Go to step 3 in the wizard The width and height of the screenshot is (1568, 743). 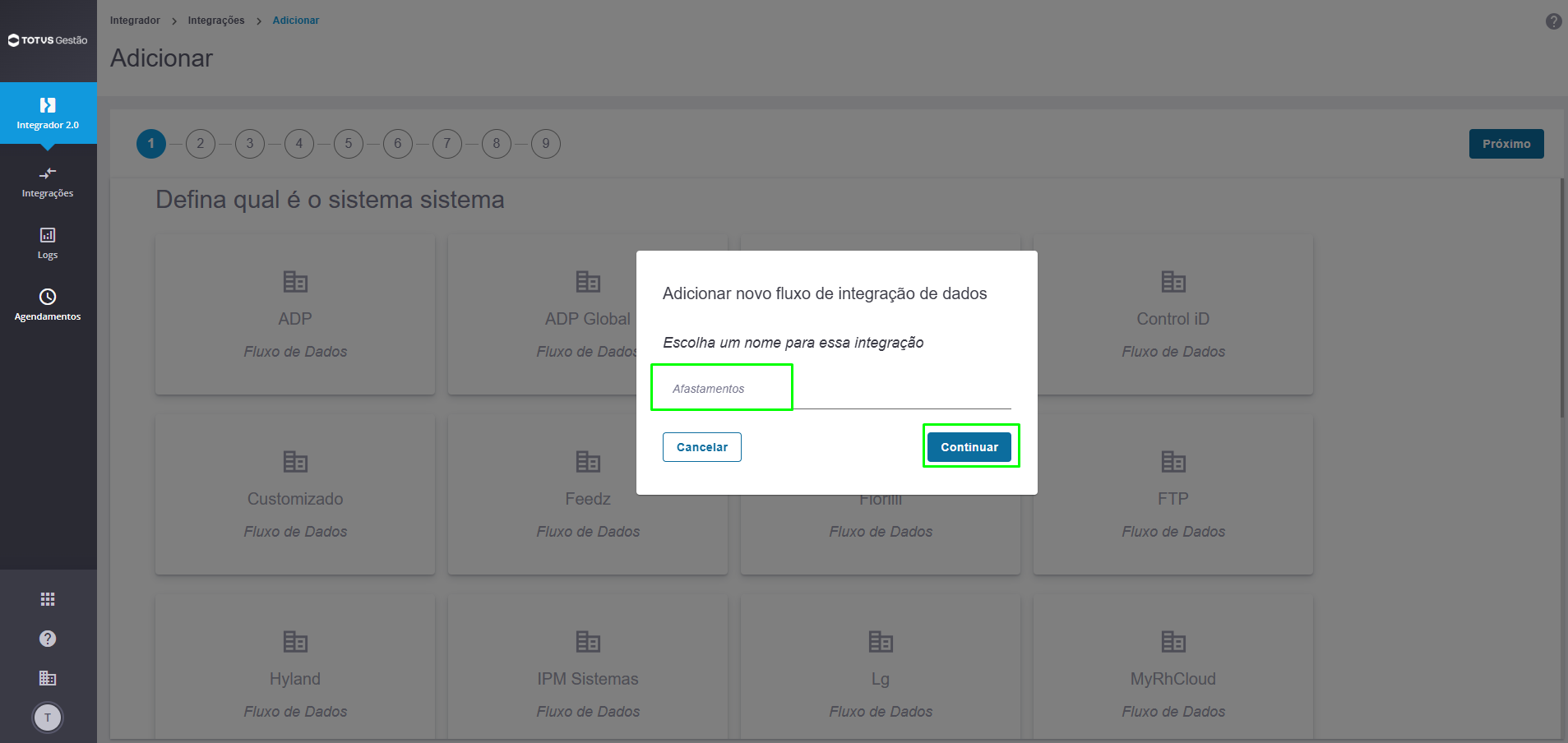click(x=250, y=144)
